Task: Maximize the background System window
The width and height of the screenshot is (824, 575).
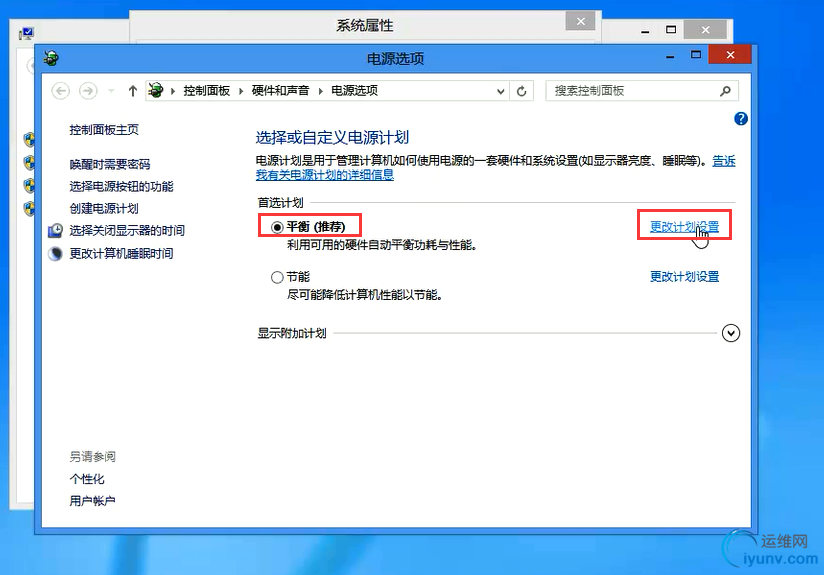Action: (x=671, y=30)
